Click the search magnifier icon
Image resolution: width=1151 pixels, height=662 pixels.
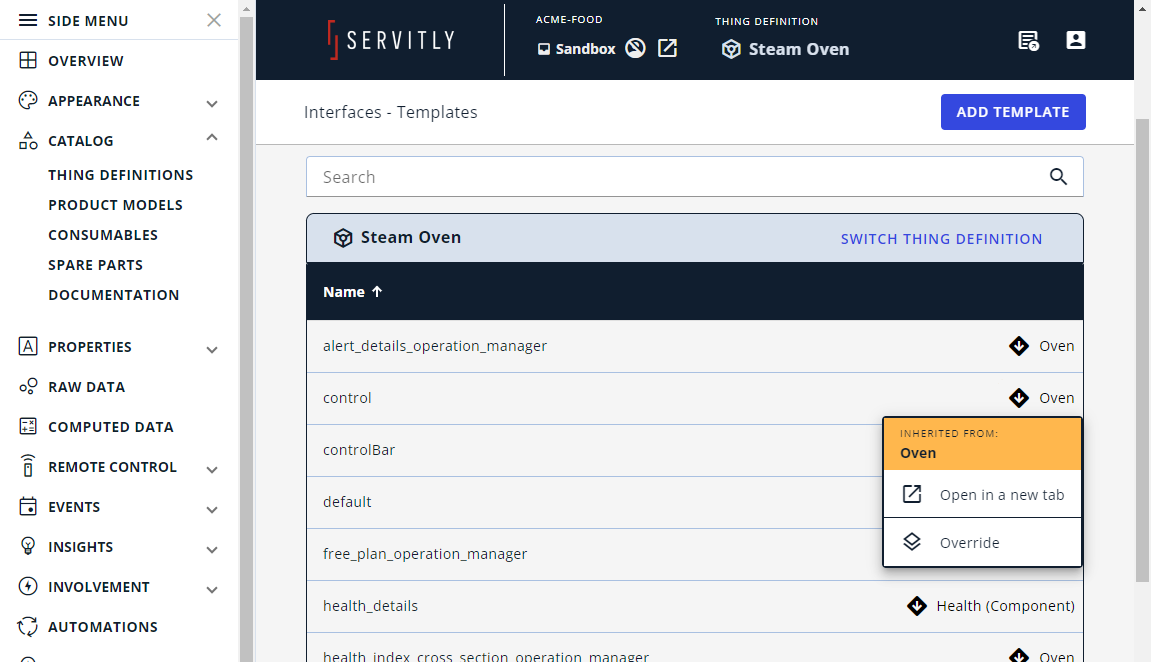click(1058, 177)
